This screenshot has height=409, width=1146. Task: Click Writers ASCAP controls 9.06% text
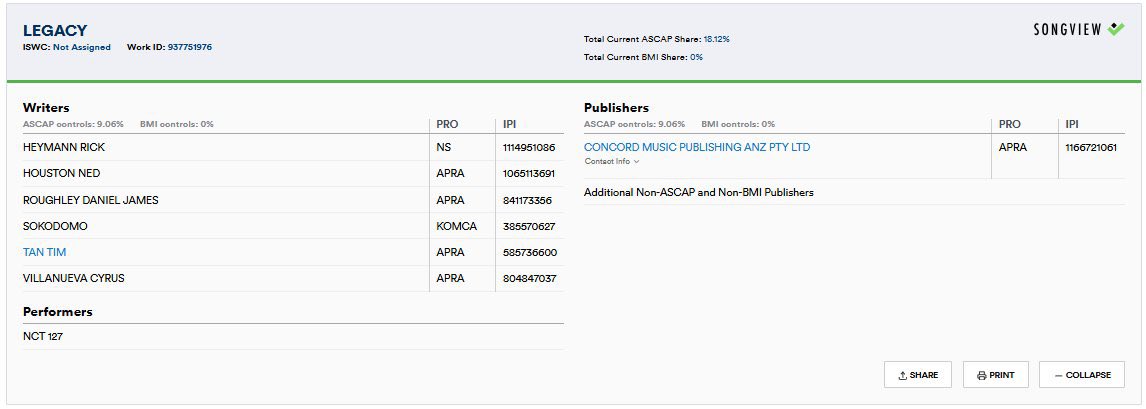73,124
